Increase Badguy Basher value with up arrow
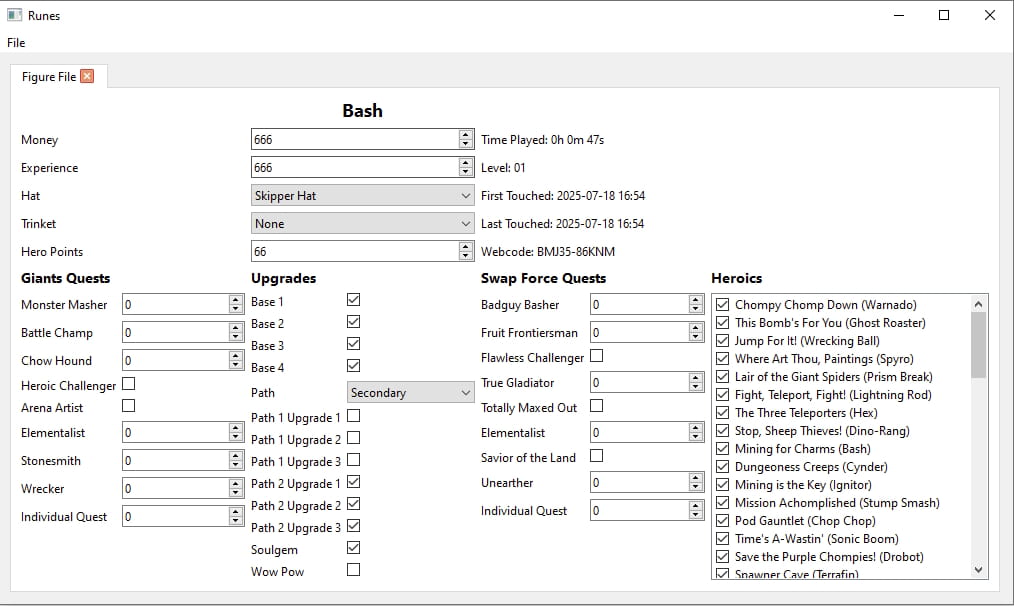The width and height of the screenshot is (1014, 606). (696, 299)
